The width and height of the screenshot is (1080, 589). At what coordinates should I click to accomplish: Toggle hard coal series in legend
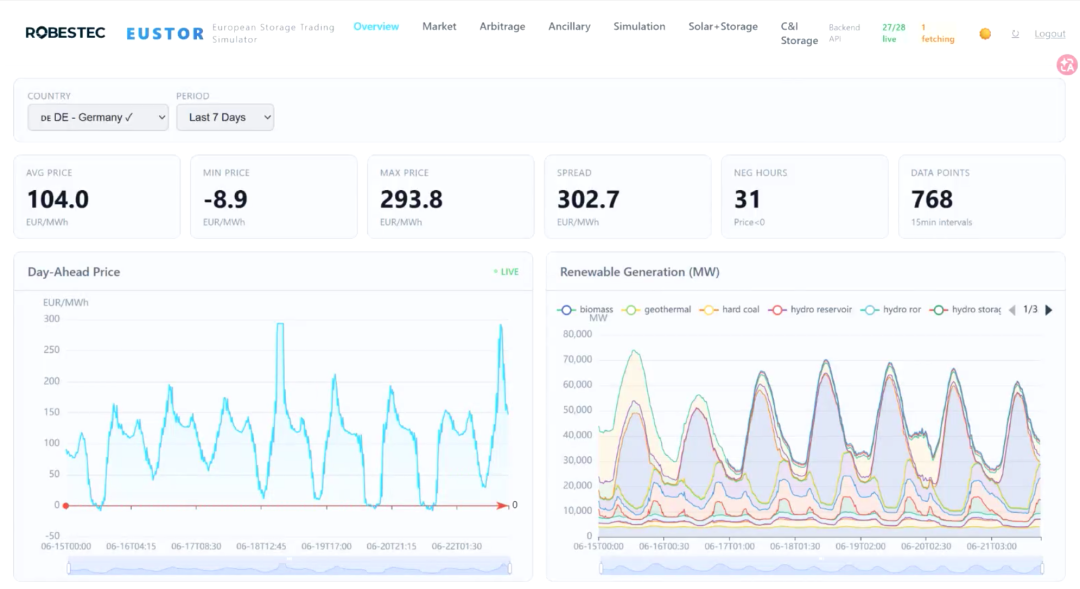pyautogui.click(x=729, y=310)
